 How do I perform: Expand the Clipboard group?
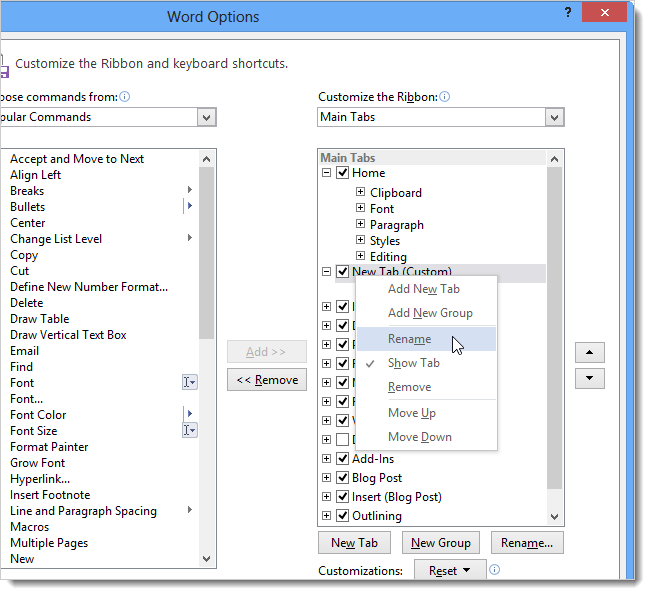point(361,192)
